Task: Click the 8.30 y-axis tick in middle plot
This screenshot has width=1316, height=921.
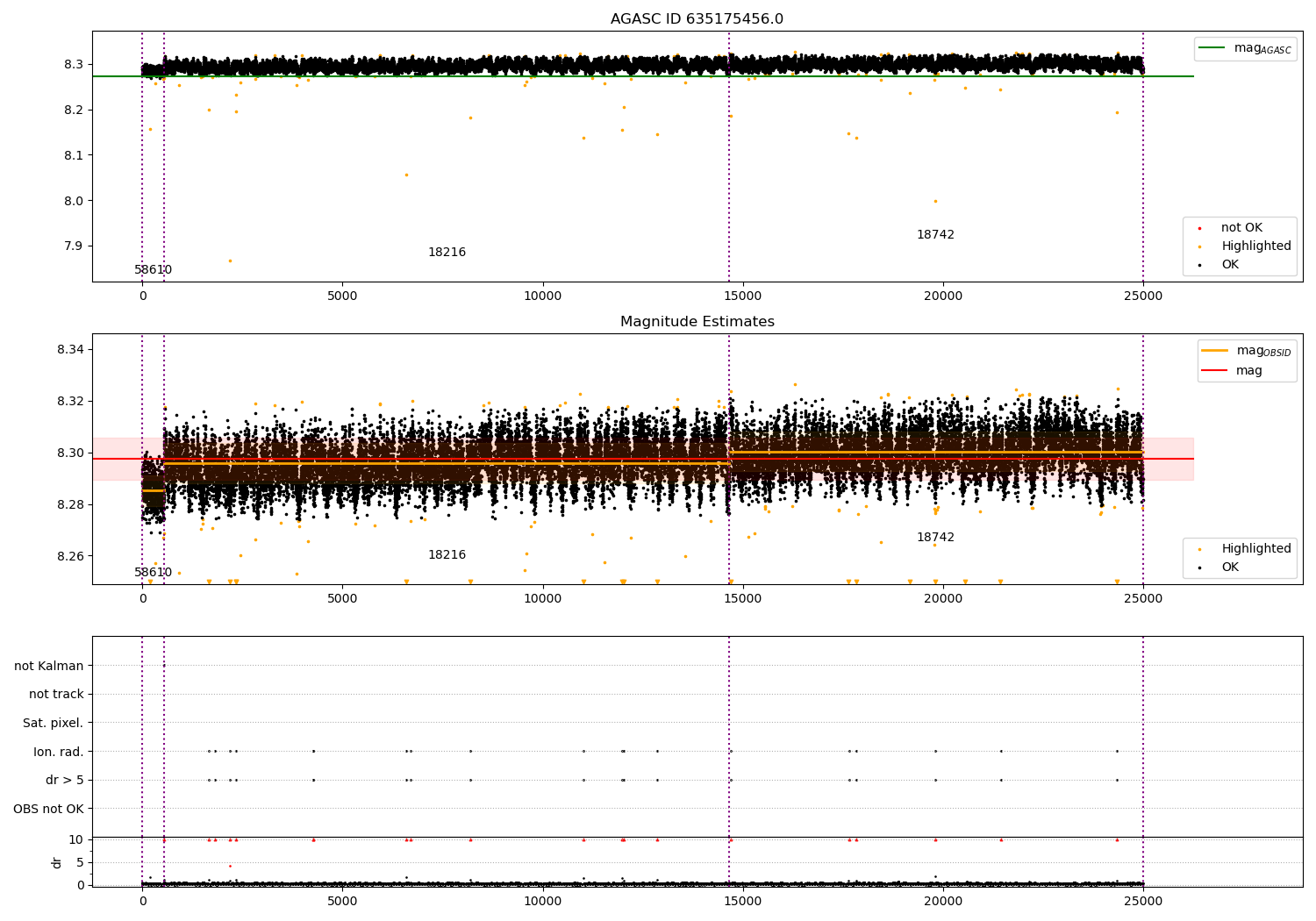Action: tap(70, 453)
